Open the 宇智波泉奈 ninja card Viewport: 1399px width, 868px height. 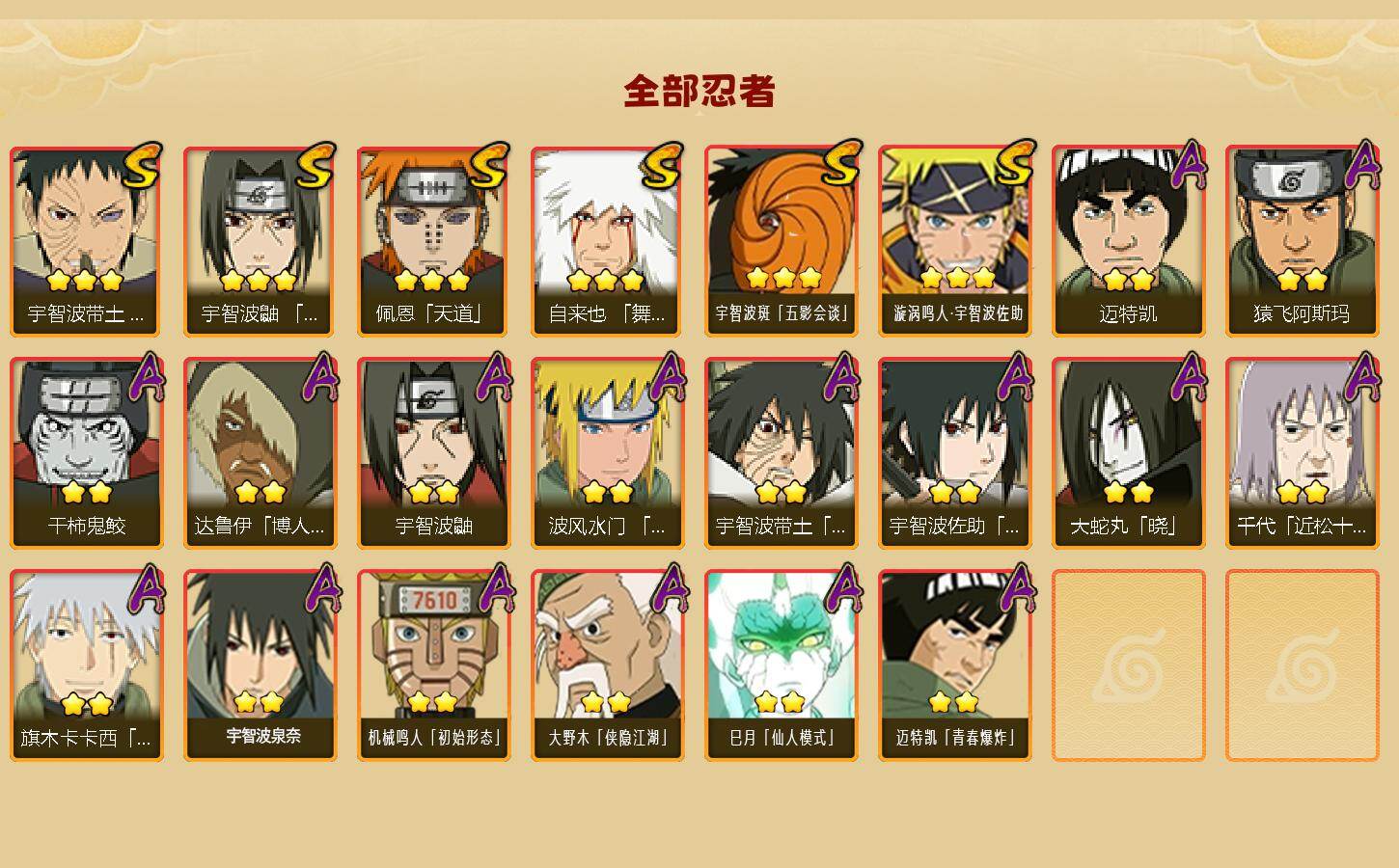[260, 665]
